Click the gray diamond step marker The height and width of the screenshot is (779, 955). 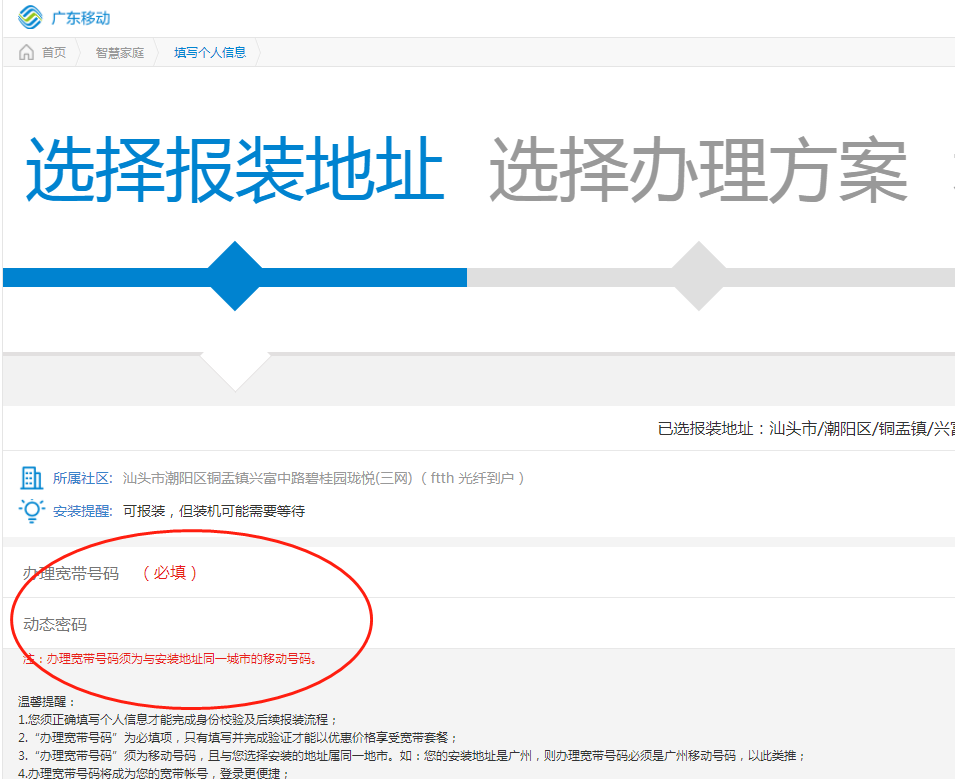coord(698,276)
